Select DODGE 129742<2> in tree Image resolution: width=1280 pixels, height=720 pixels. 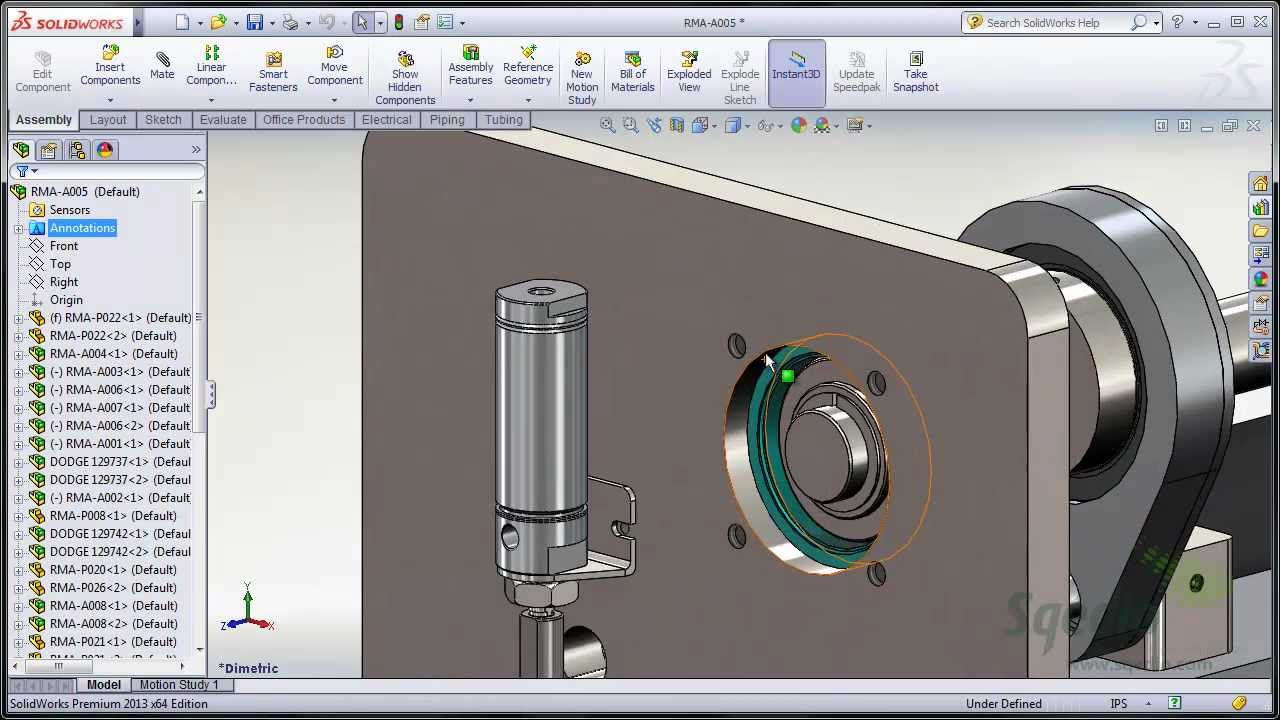120,552
